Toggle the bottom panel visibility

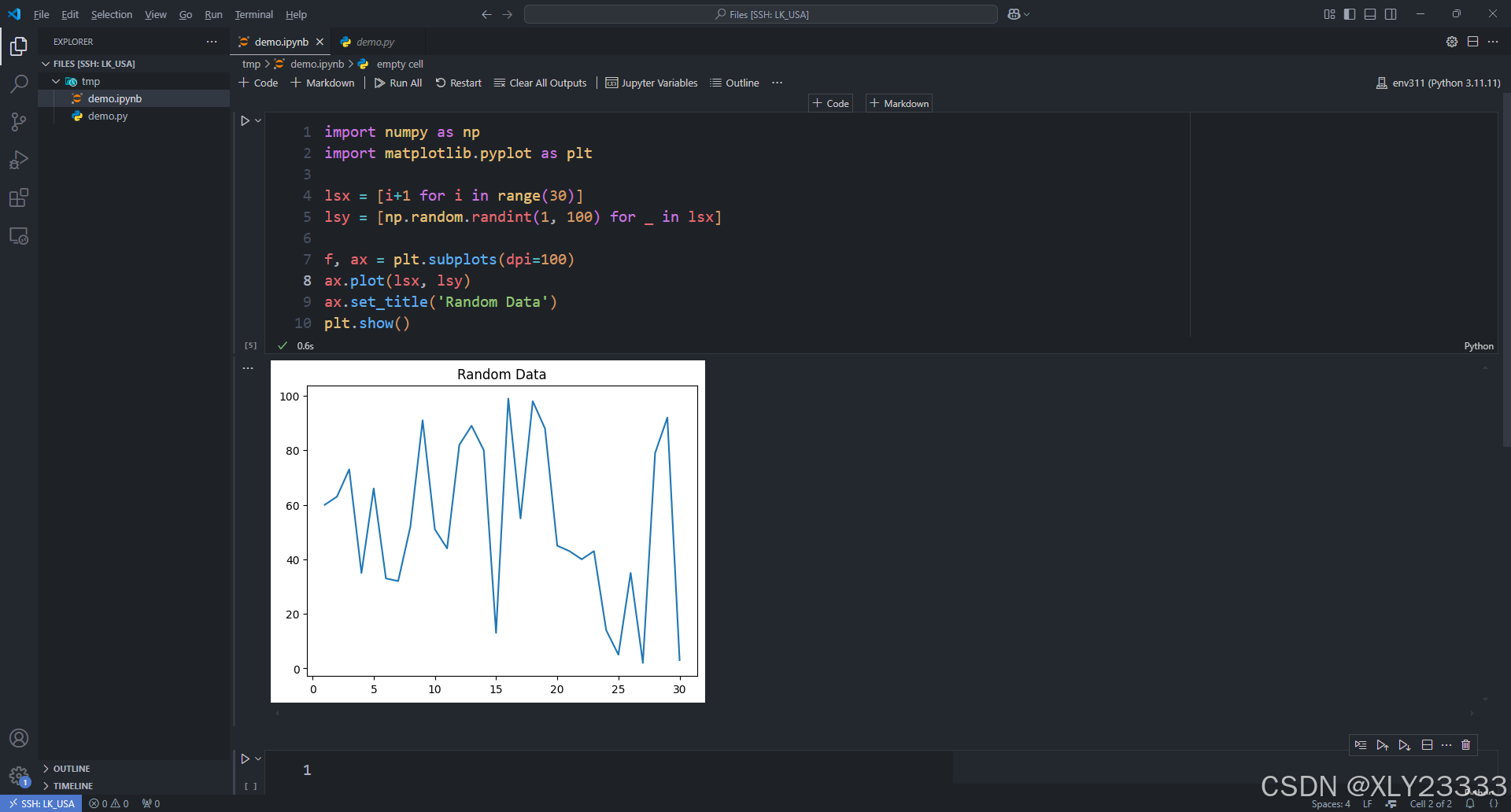pos(1370,14)
